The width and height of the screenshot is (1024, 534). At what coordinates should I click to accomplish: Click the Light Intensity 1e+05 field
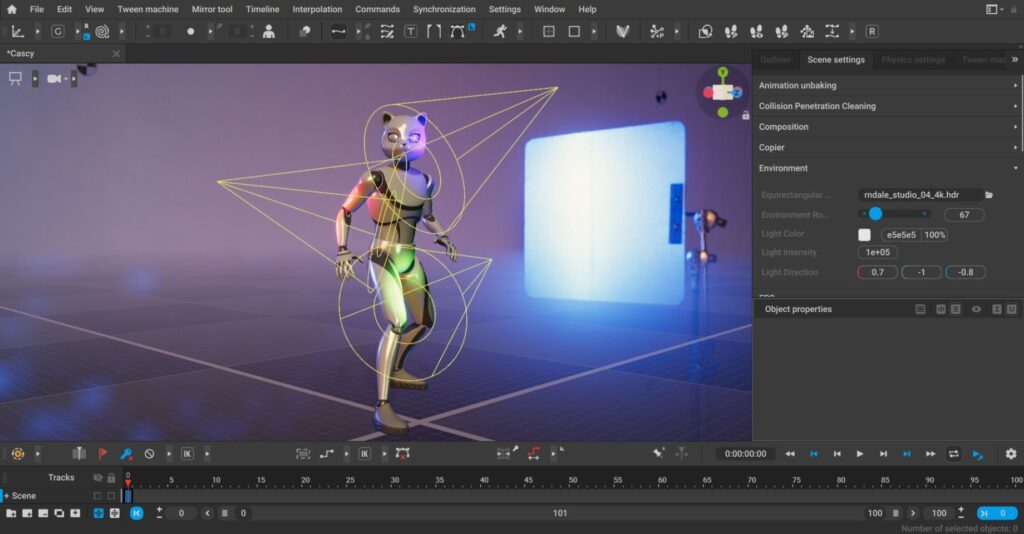tap(877, 252)
